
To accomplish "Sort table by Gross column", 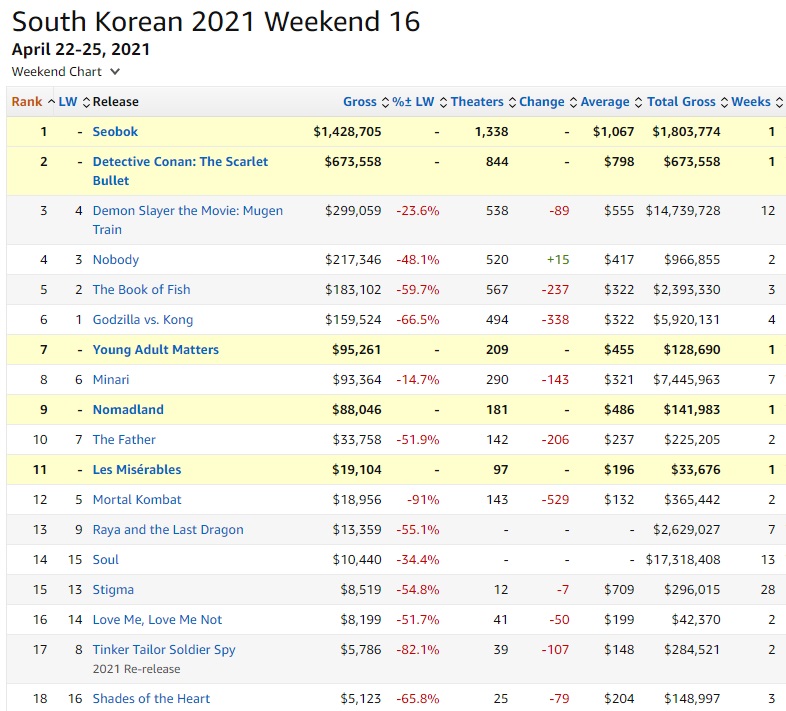I will (359, 102).
